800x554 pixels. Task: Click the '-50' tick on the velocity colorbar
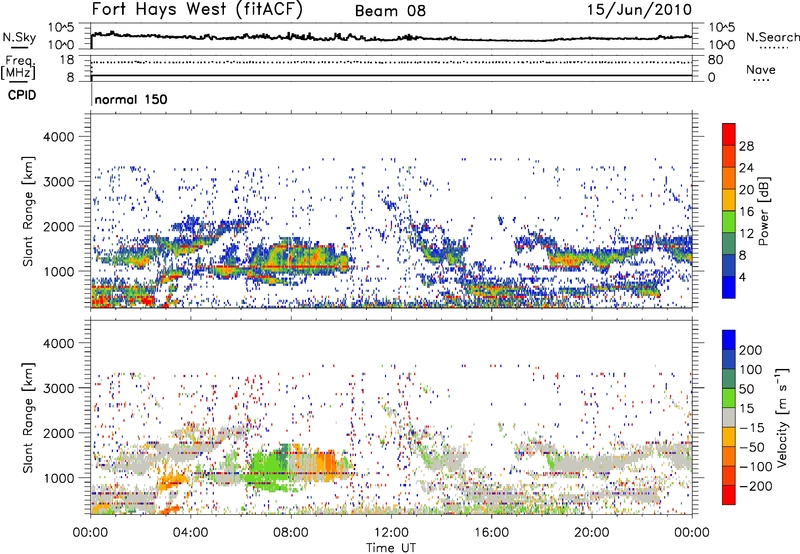[752, 447]
